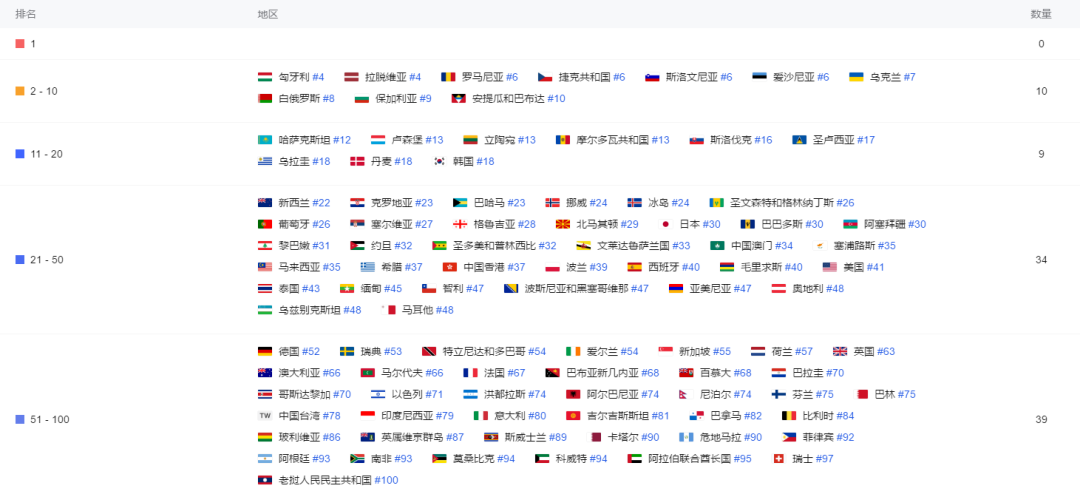The height and width of the screenshot is (497, 1080).
Task: Click the orange swatch for rank 2 - 10
Action: (x=19, y=91)
